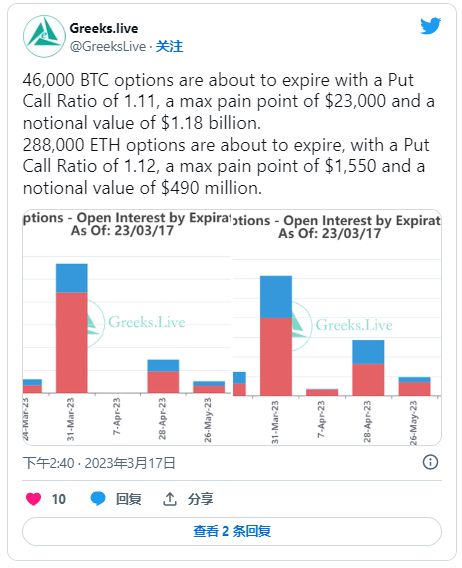Open the left BTC open interest chart
The image size is (462, 568).
(127, 327)
